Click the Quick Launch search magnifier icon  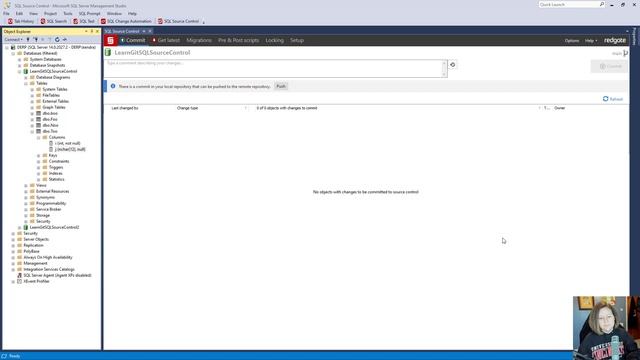click(x=602, y=4)
